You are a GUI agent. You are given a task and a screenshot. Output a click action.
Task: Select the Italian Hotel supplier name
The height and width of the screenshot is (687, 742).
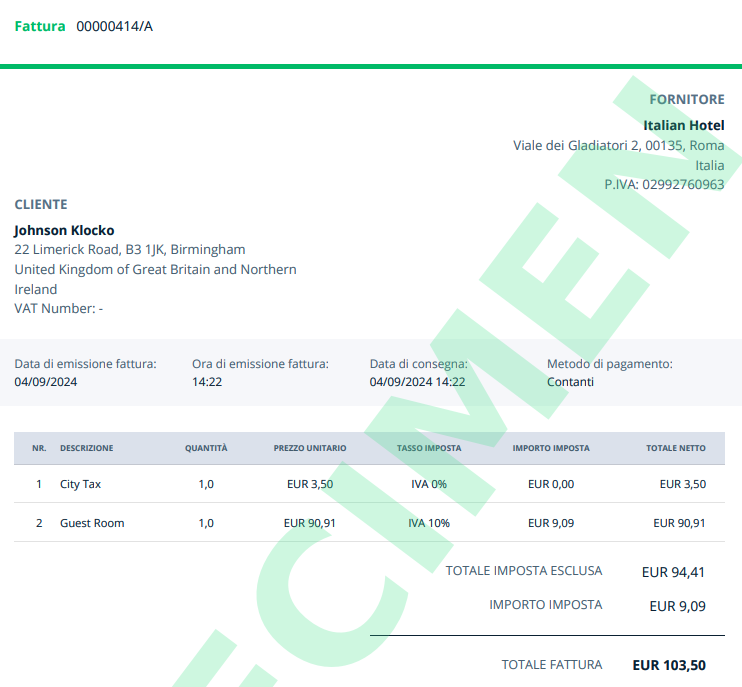[x=683, y=125]
